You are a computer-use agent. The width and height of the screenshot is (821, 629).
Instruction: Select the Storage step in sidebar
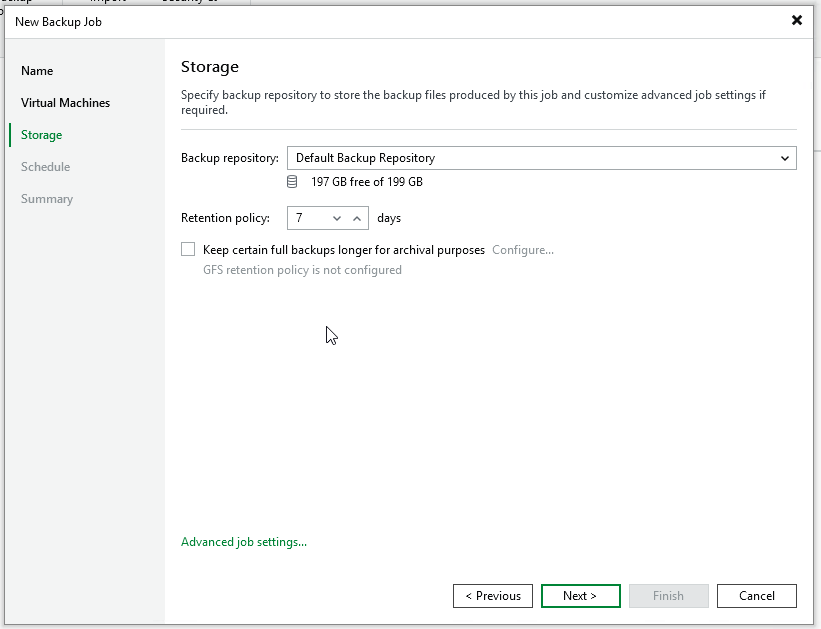(x=41, y=135)
